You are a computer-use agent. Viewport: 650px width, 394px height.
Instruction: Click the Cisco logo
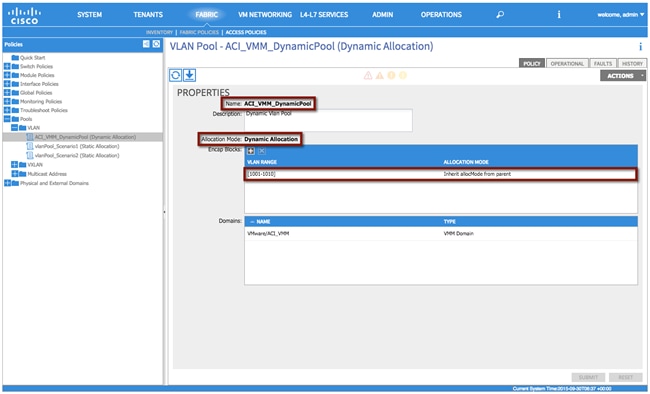pos(24,15)
